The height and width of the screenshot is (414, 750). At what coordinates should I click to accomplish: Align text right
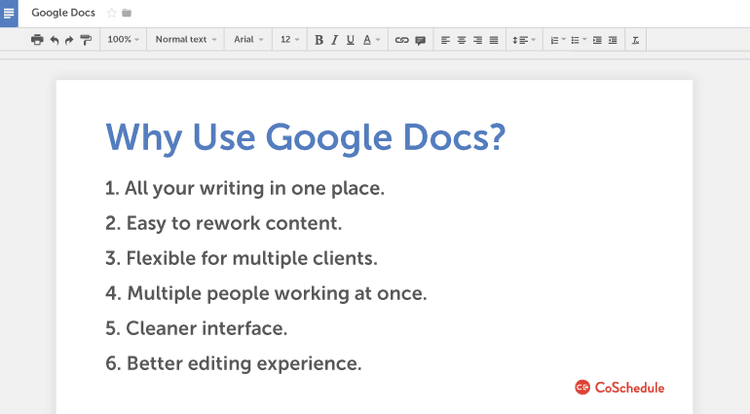click(477, 40)
